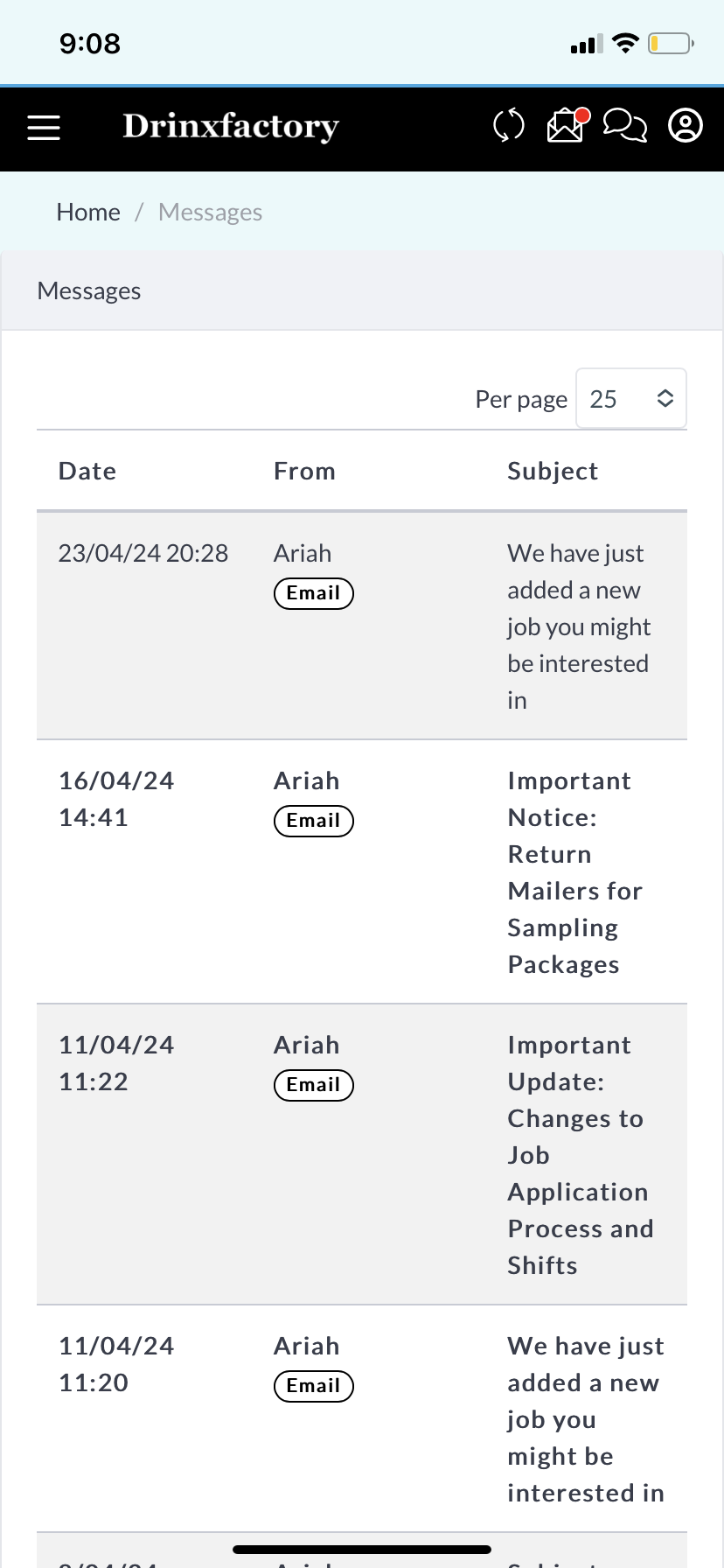This screenshot has height=1568, width=724.
Task: Open the user profile account icon
Action: [686, 125]
